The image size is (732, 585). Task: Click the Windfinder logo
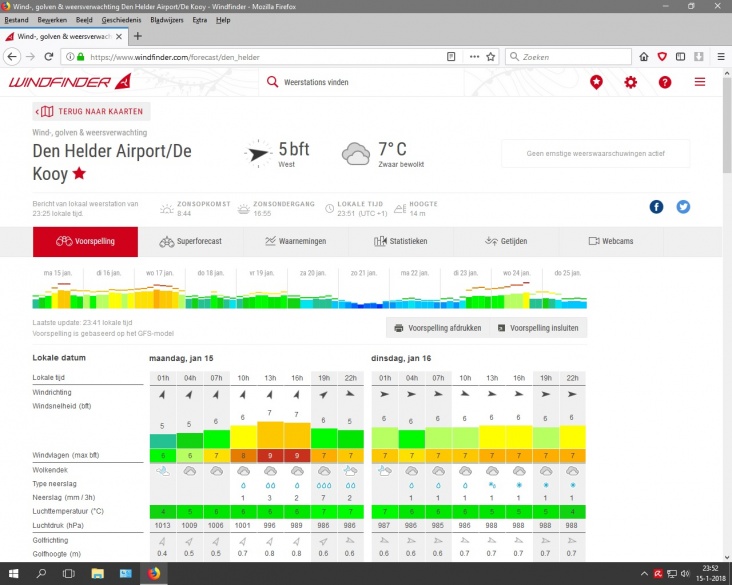coord(70,82)
